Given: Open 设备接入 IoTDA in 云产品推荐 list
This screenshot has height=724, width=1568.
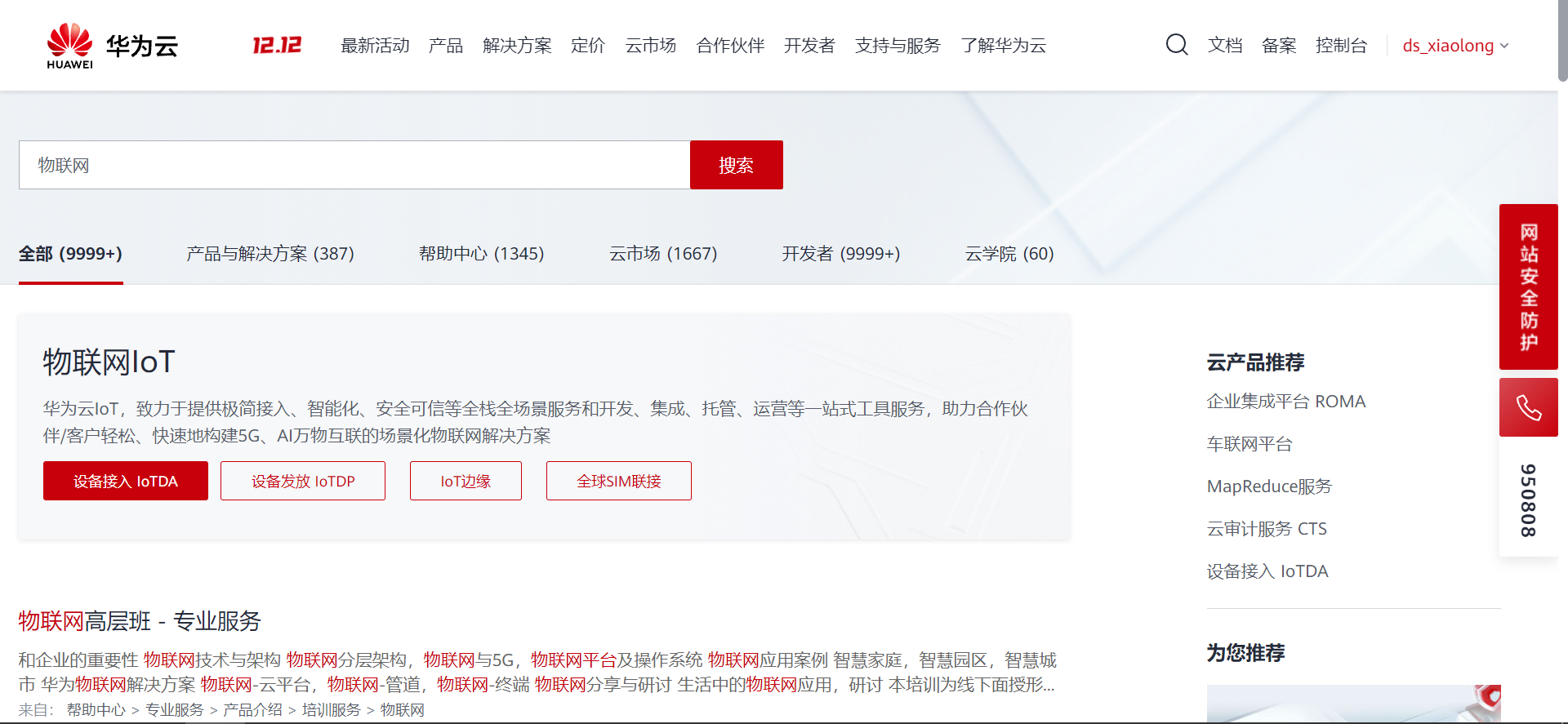Looking at the screenshot, I should [x=1267, y=571].
